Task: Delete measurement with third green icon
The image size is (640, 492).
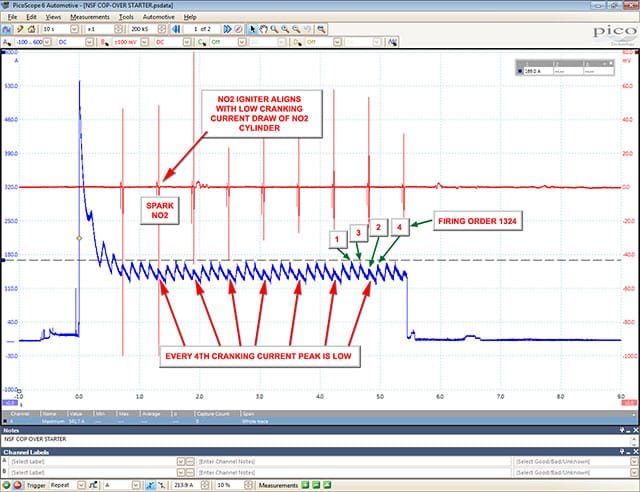Action: 327,485
